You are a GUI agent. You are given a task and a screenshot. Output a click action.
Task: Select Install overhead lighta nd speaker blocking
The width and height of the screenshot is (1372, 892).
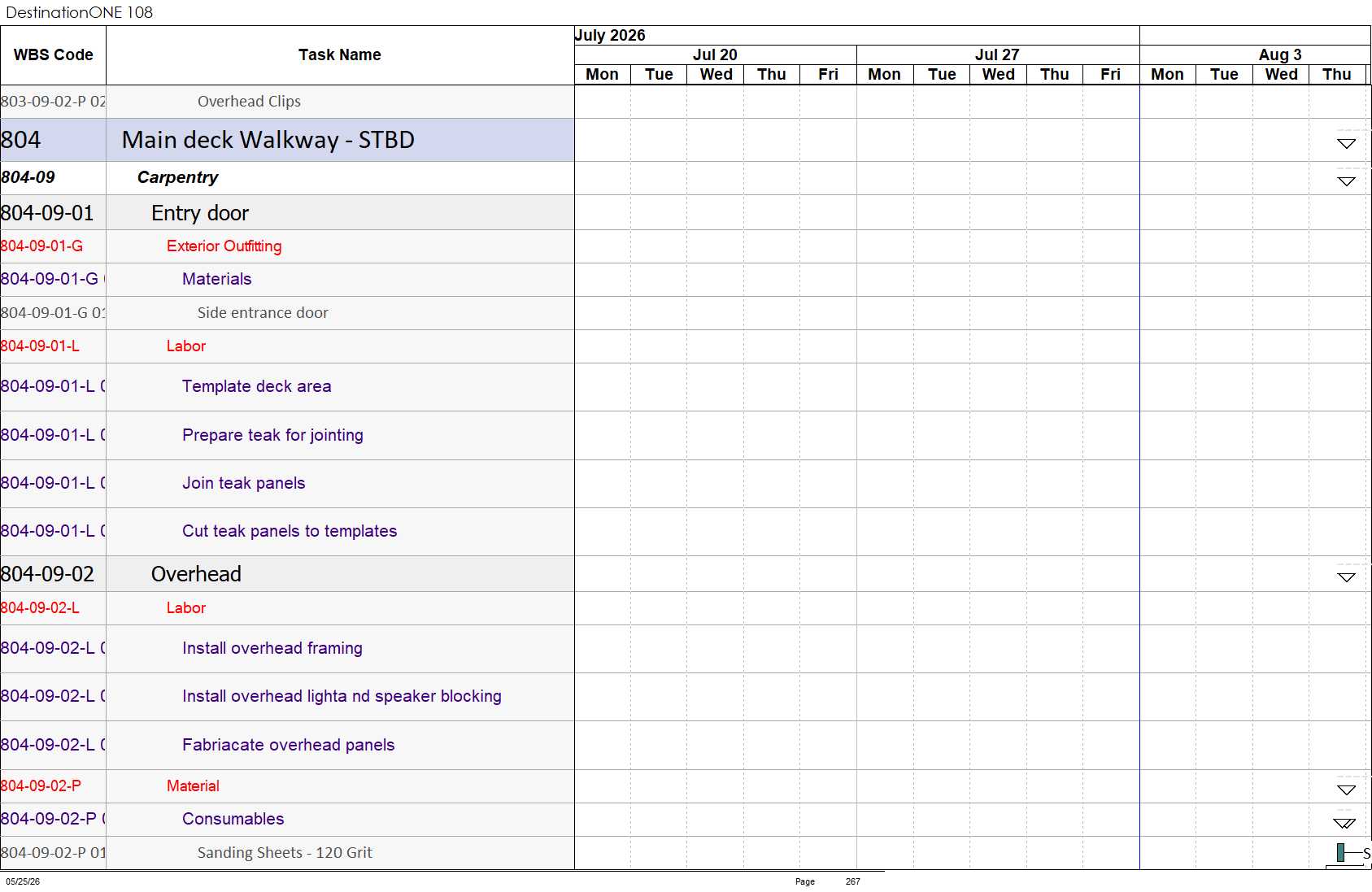[342, 696]
